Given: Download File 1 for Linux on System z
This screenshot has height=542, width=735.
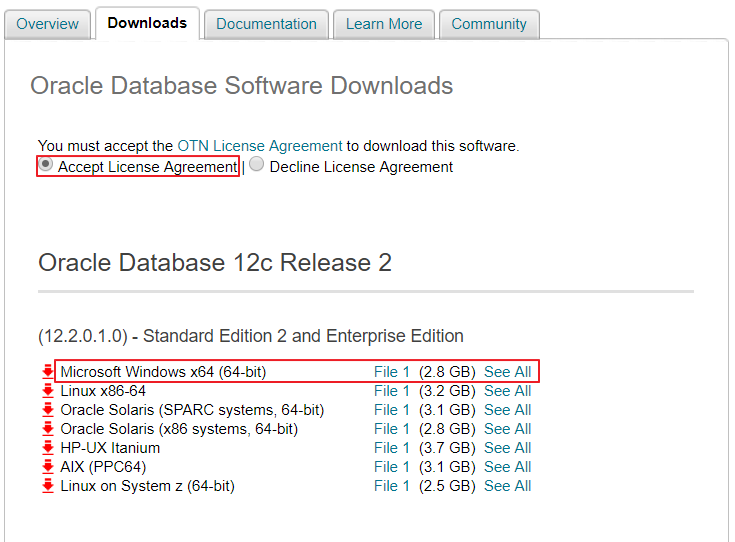Looking at the screenshot, I should point(391,486).
